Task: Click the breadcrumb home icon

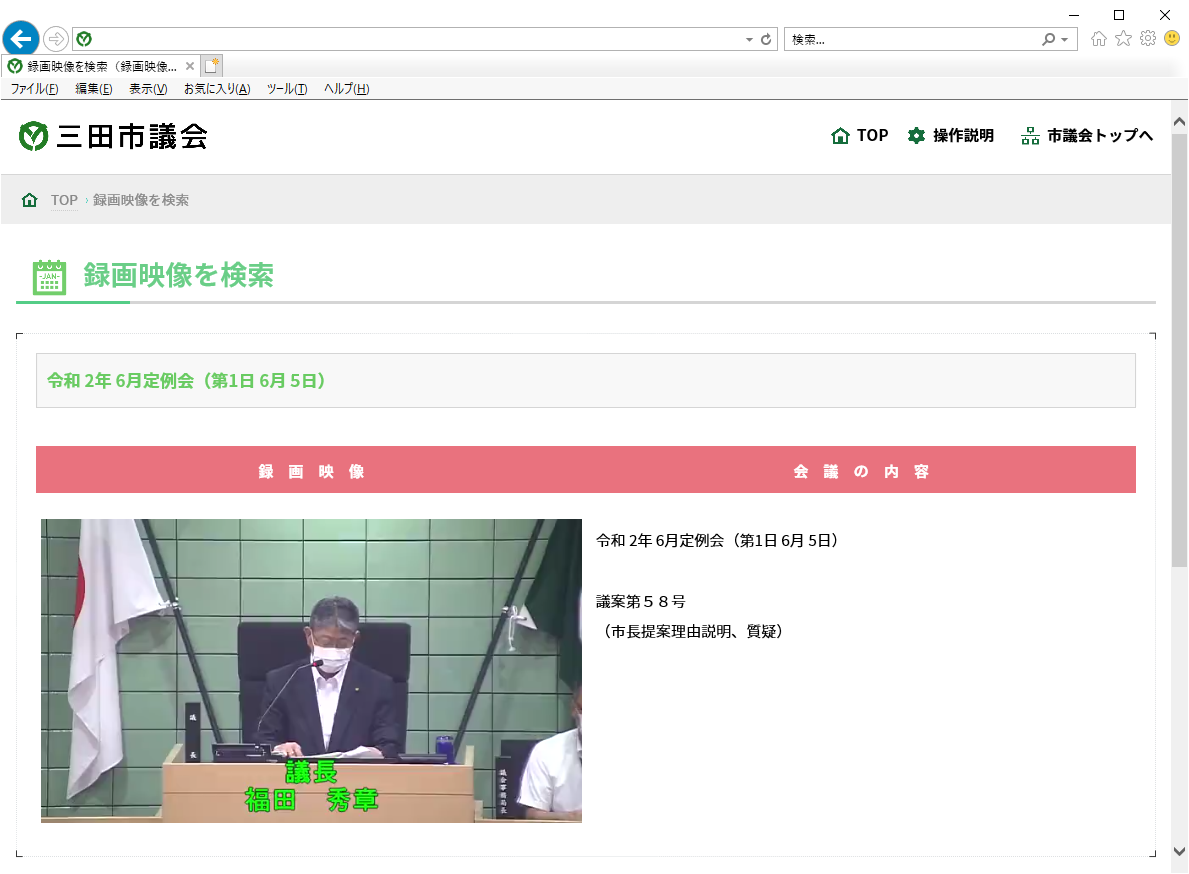Action: click(x=30, y=200)
